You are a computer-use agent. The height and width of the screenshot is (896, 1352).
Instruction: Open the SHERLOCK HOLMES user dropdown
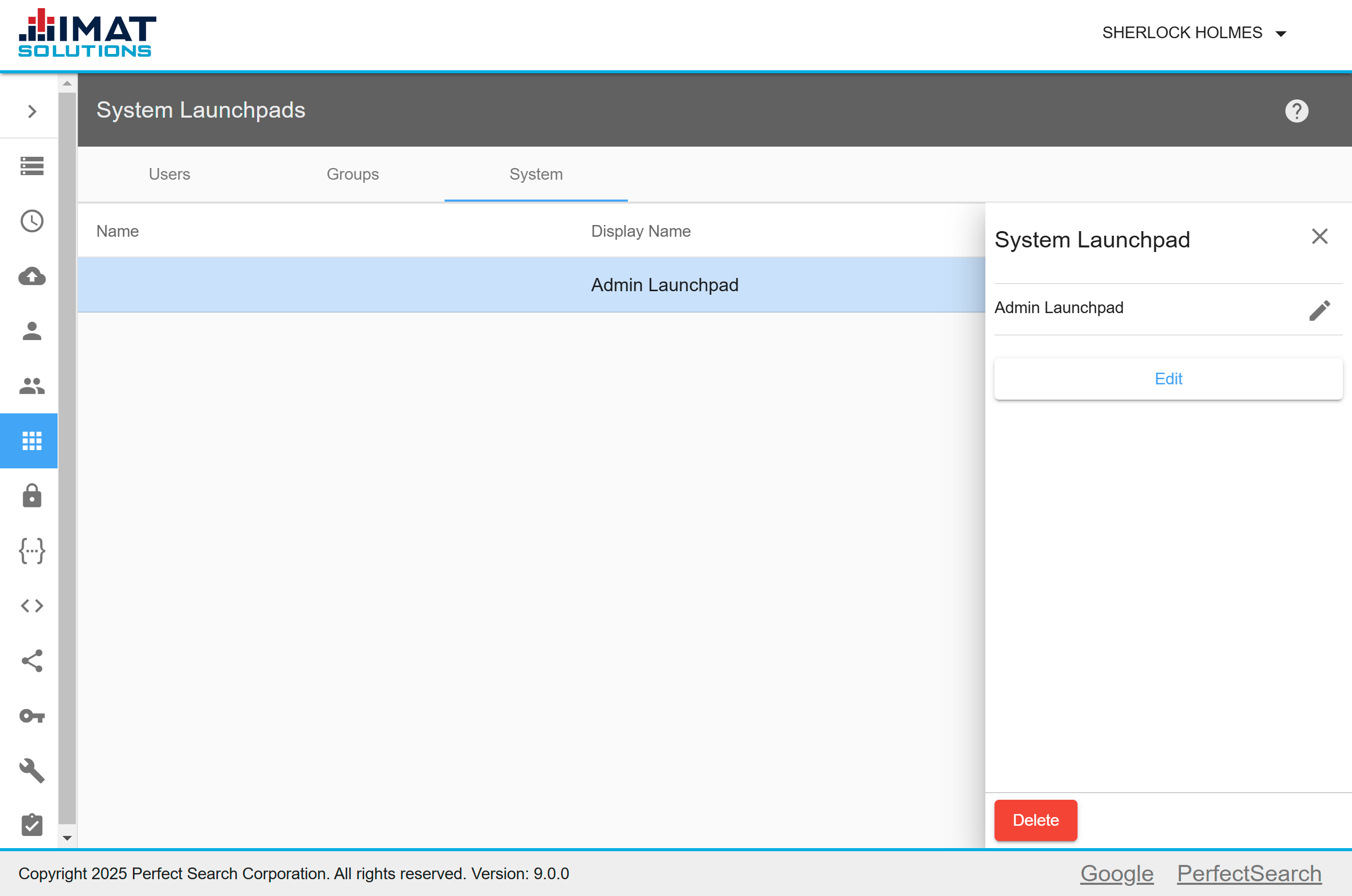point(1194,33)
